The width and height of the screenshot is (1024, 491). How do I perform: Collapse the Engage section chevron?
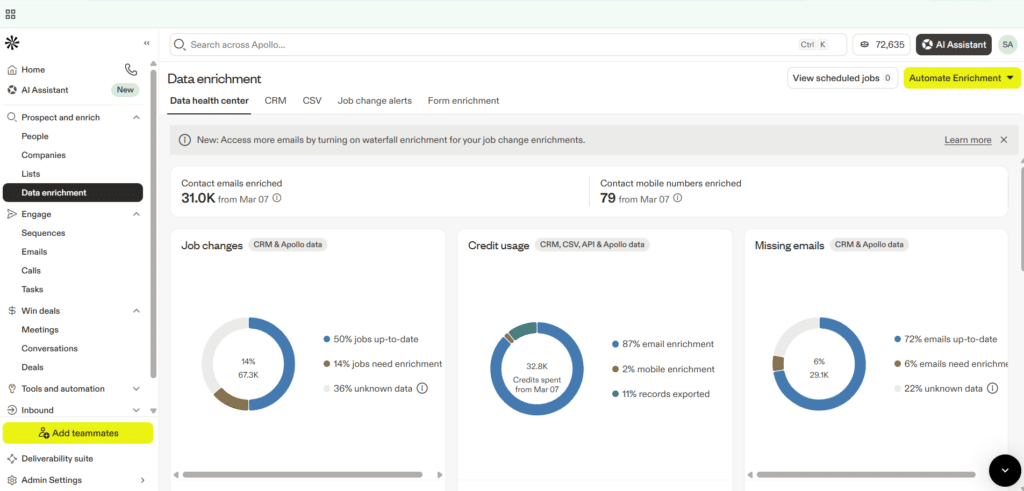(136, 214)
